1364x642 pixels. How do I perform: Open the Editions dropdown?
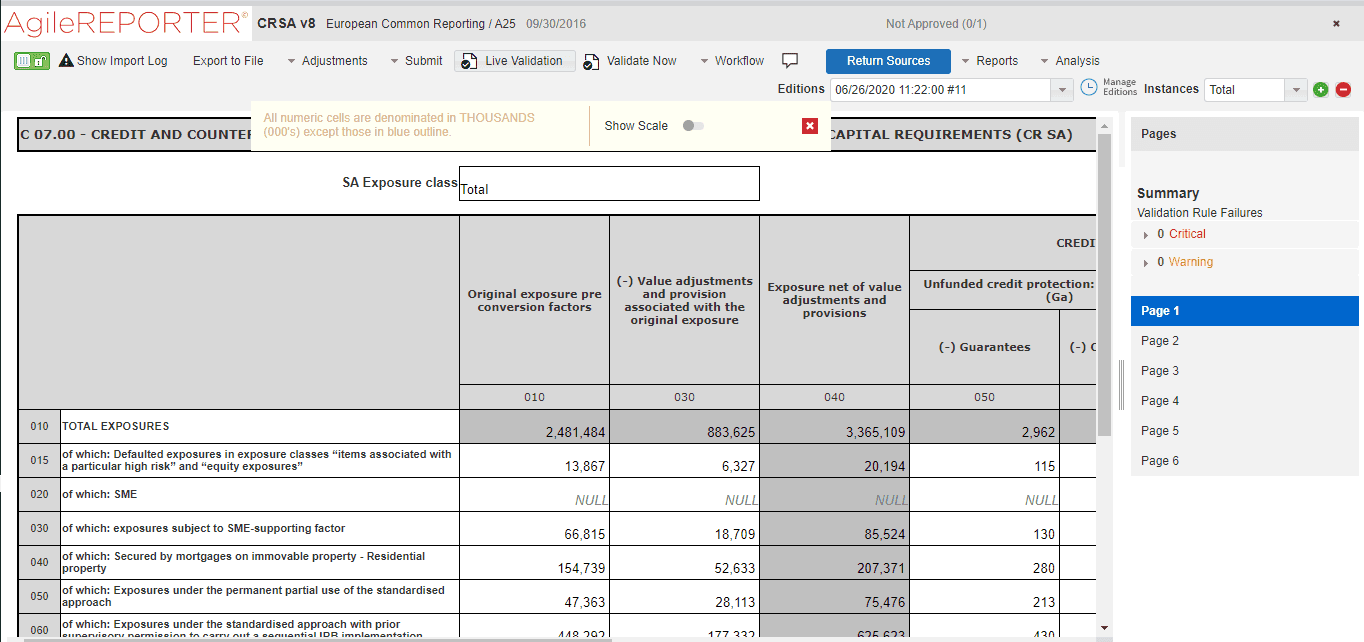tap(1061, 90)
